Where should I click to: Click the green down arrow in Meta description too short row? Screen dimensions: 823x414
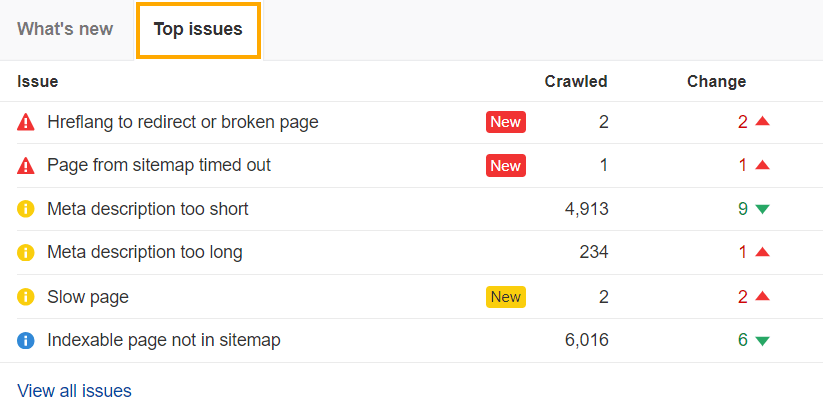(x=763, y=209)
